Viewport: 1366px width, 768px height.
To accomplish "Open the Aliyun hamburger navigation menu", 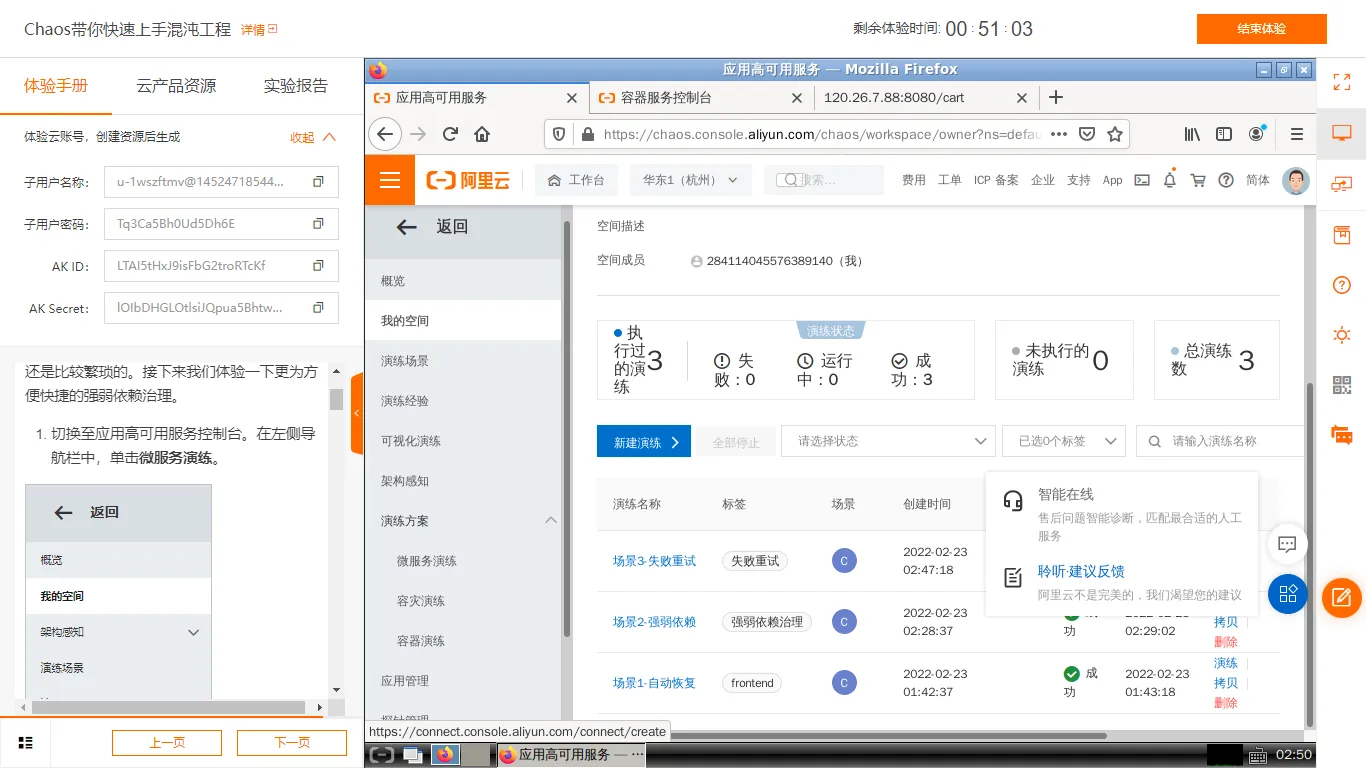I will (390, 180).
